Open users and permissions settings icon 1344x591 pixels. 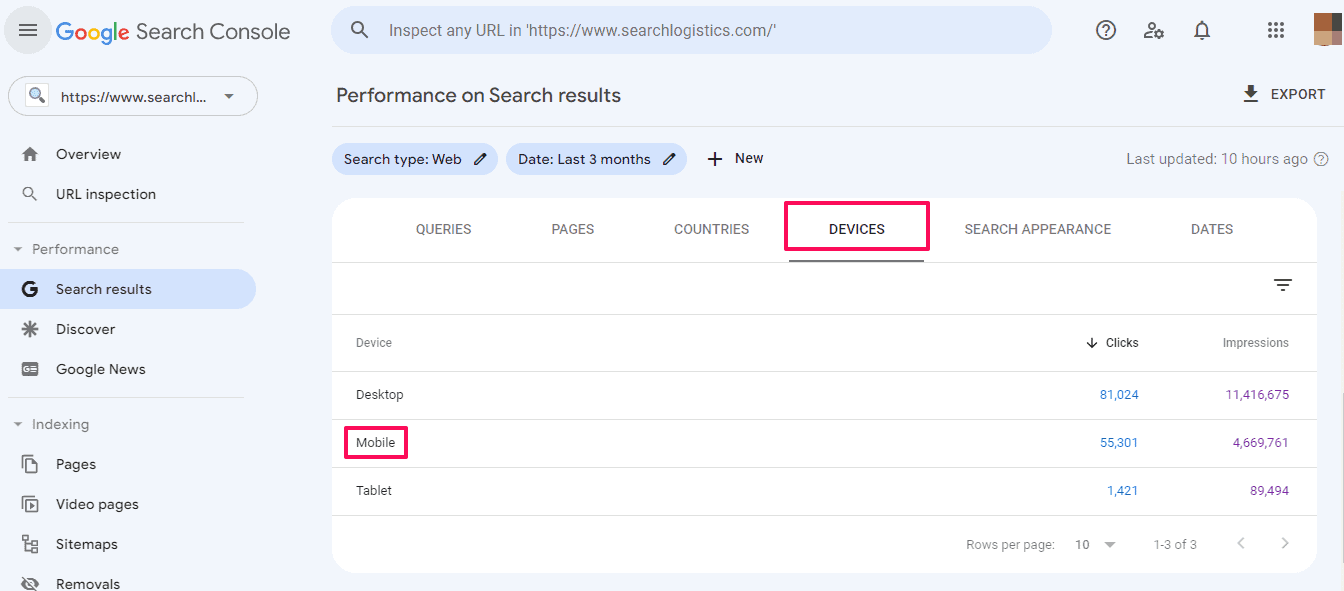click(x=1154, y=30)
